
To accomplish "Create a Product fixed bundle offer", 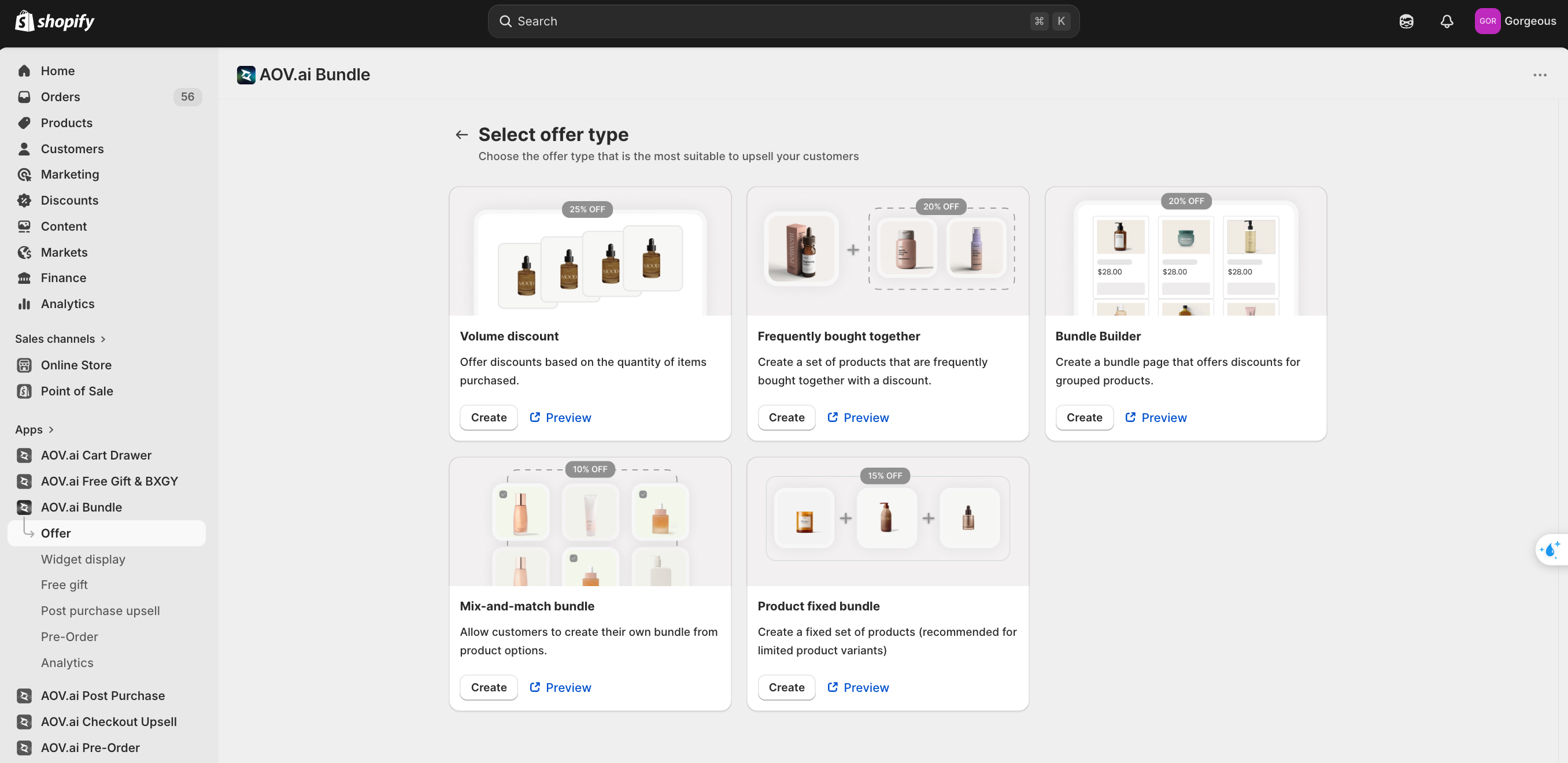I will tap(786, 687).
